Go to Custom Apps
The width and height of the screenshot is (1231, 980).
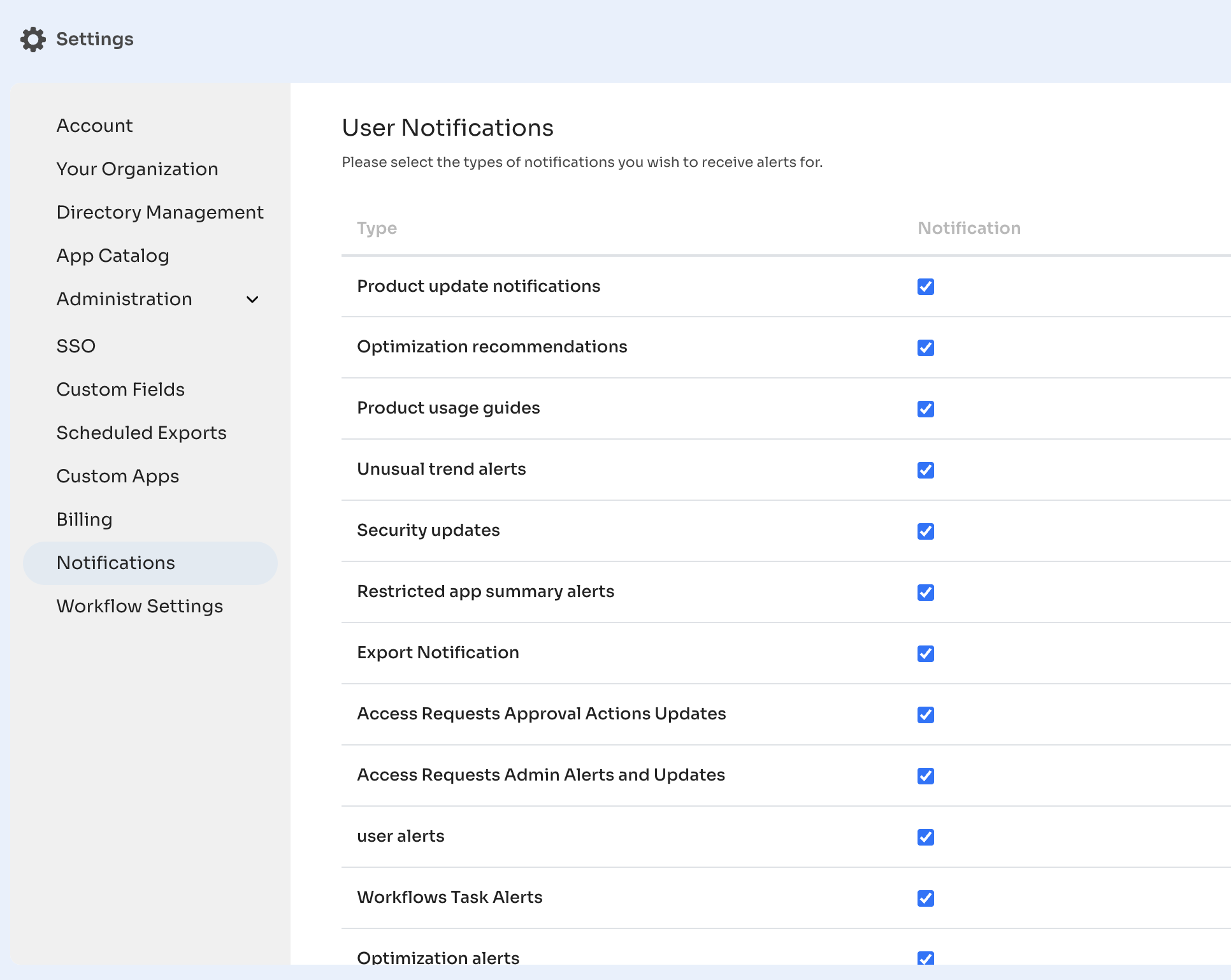118,476
